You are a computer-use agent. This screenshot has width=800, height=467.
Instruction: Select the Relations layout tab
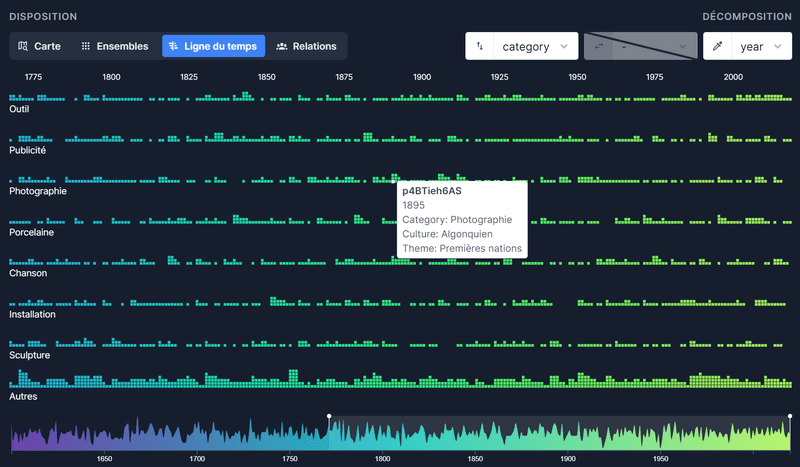306,46
